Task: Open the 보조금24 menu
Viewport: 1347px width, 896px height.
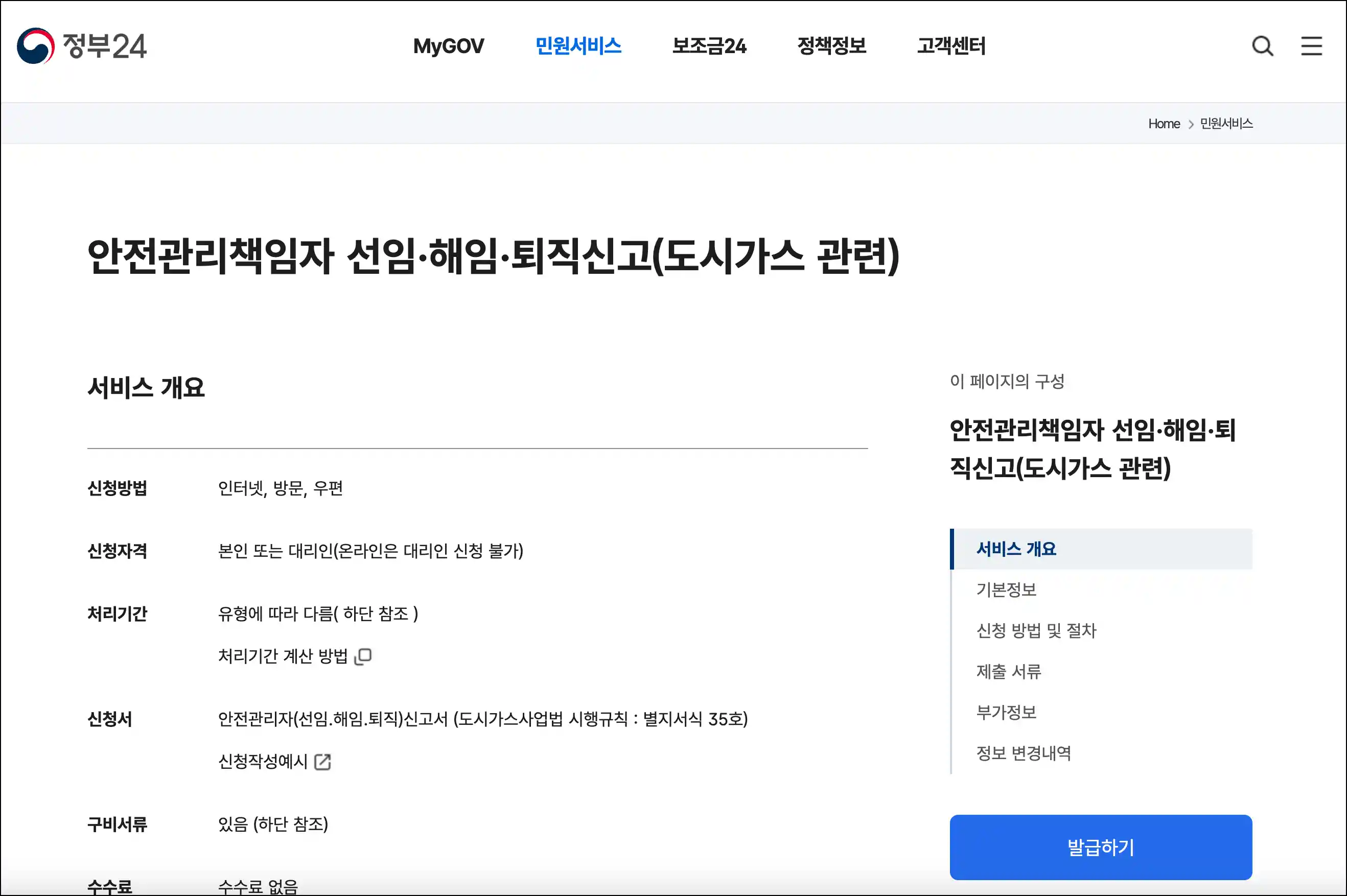Action: coord(709,45)
